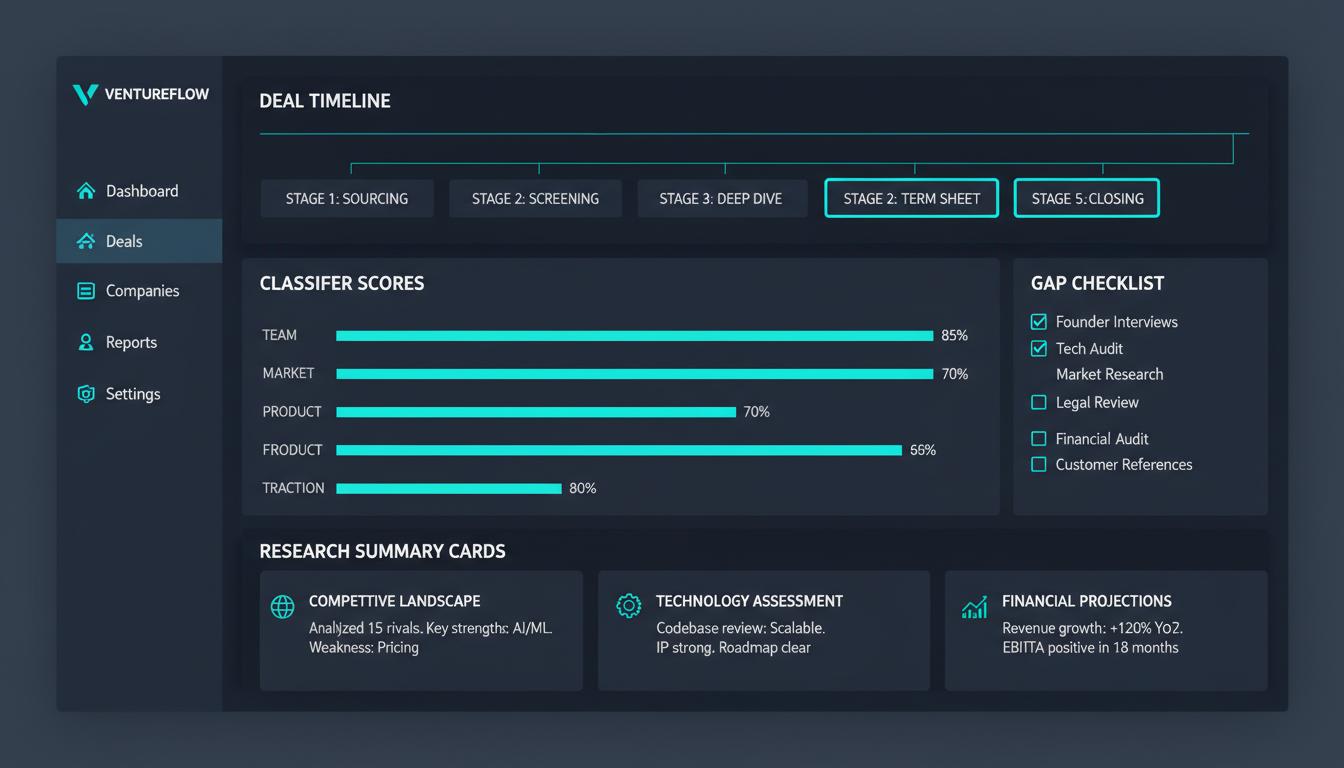Click the chart icon on Financial Projections card

[974, 606]
